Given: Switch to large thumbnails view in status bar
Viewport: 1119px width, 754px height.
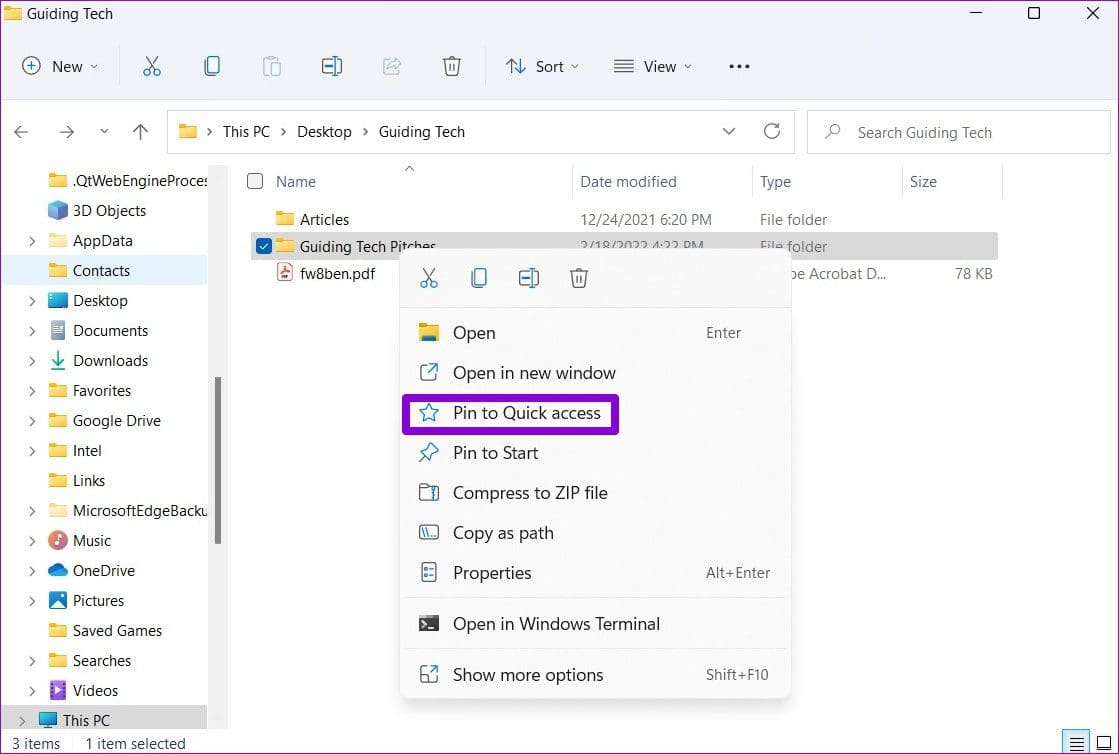Looking at the screenshot, I should coord(1104,743).
